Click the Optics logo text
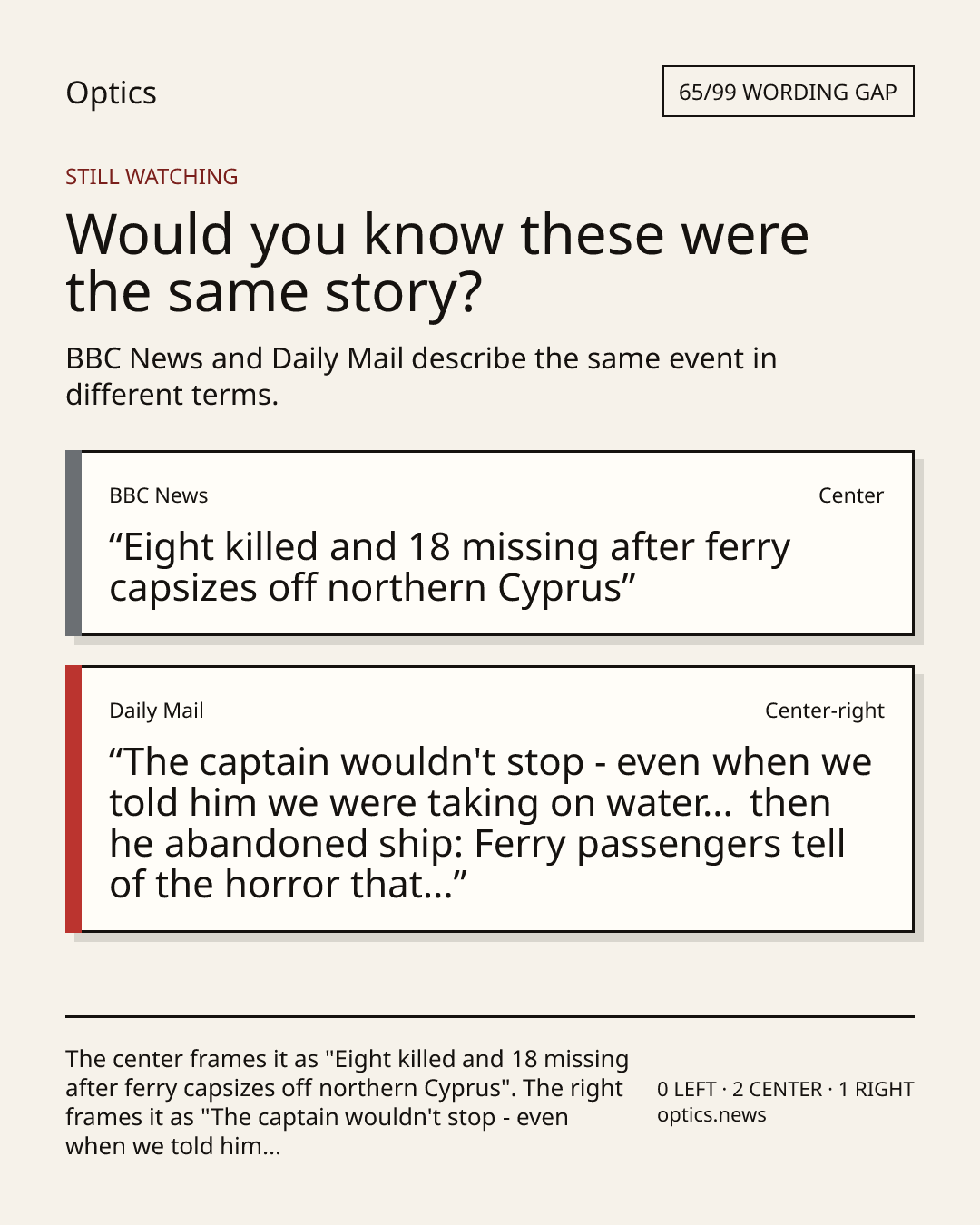The width and height of the screenshot is (980, 1225). [x=111, y=93]
